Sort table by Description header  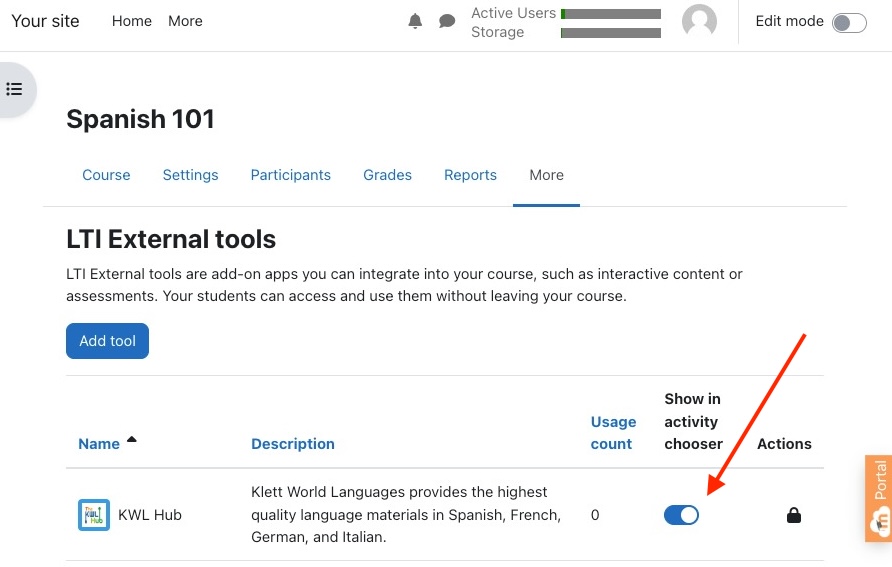[292, 444]
